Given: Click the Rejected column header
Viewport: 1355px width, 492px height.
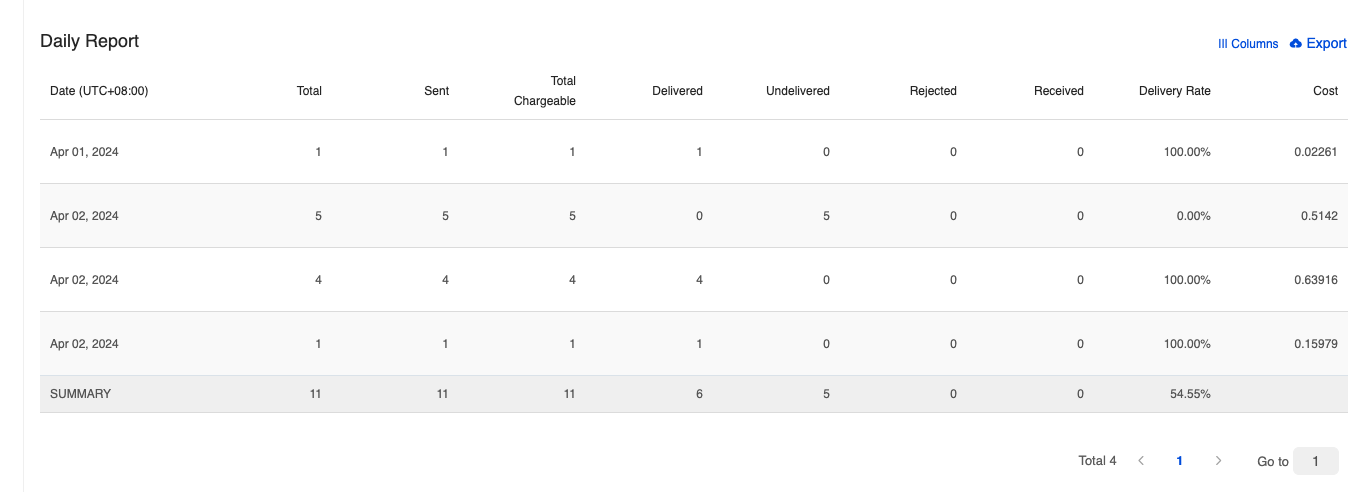Looking at the screenshot, I should 932,91.
